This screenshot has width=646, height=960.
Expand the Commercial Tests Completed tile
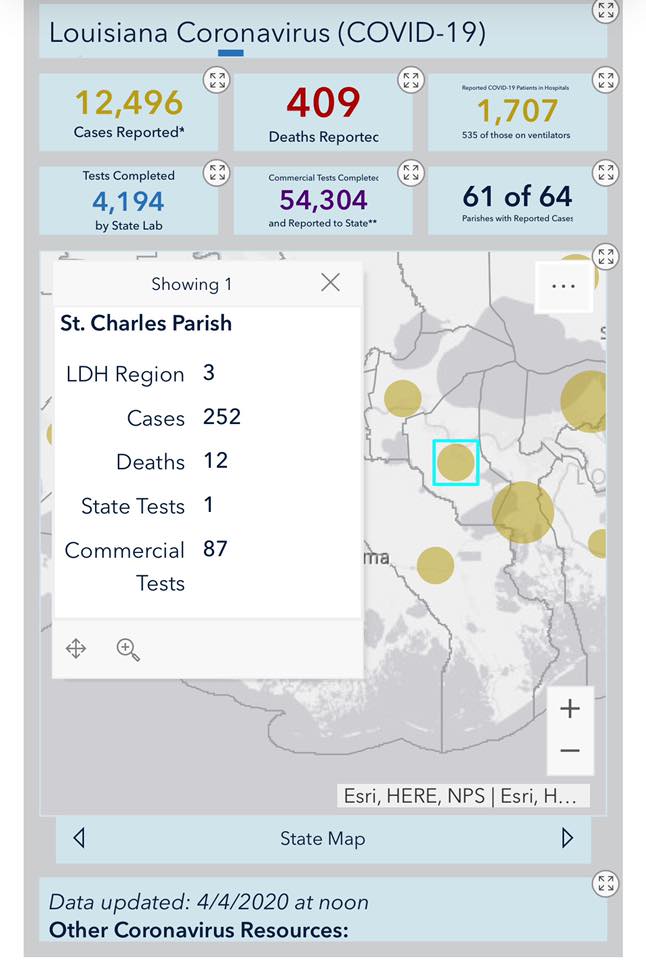click(x=411, y=173)
